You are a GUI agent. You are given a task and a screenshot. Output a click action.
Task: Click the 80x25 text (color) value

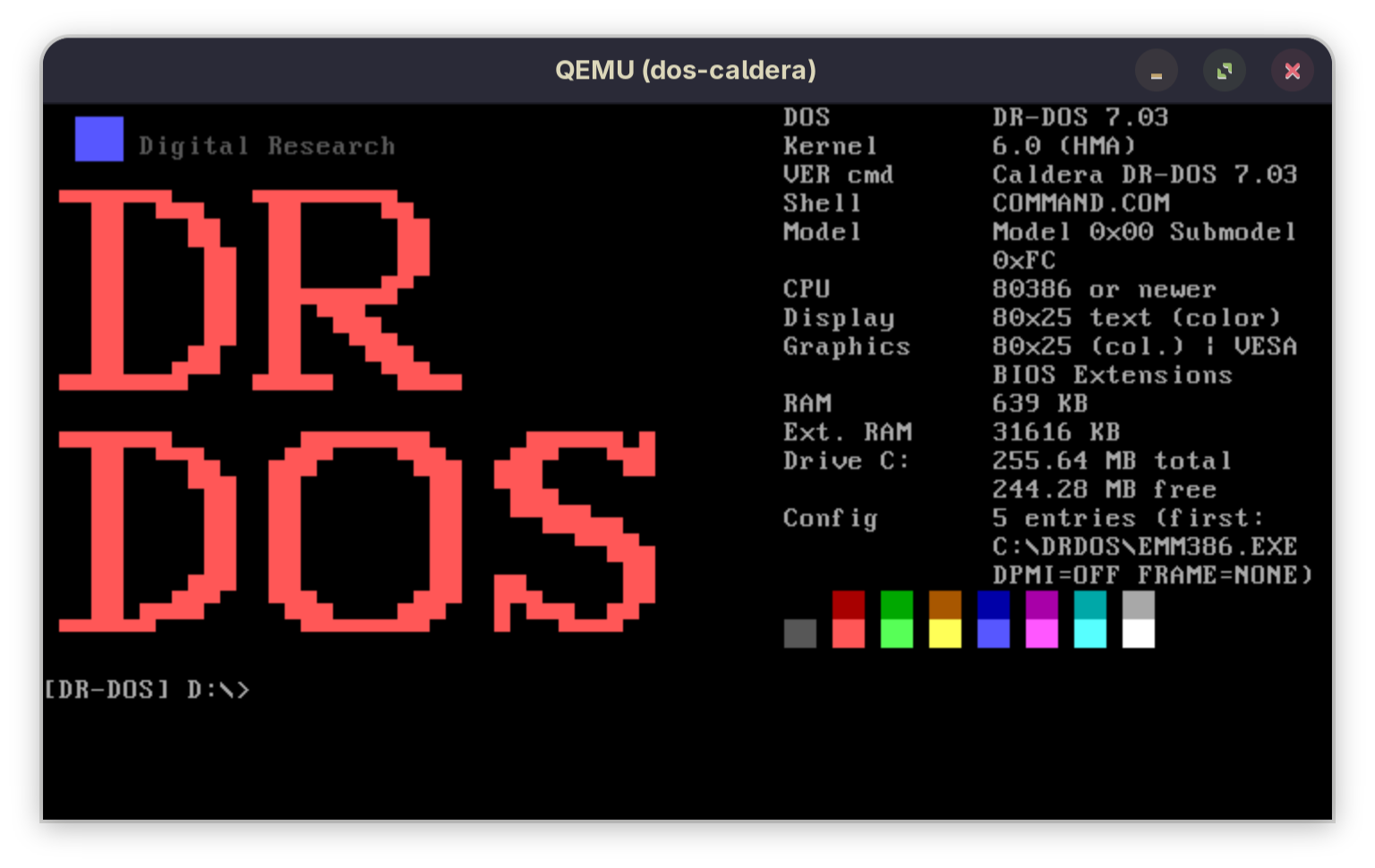tap(1137, 318)
